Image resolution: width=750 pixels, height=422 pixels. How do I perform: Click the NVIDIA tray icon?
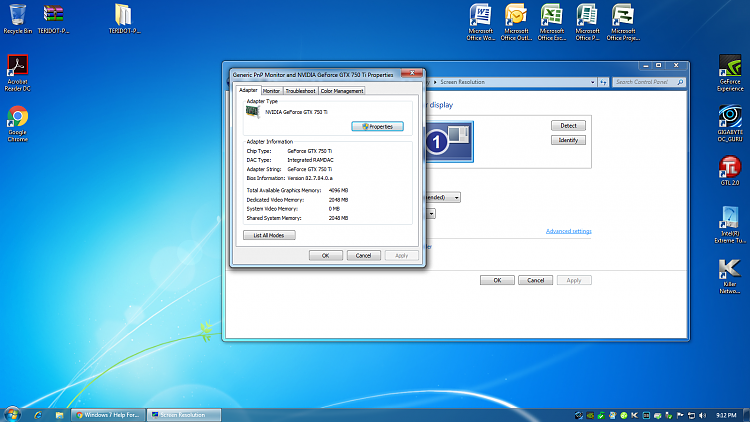590,415
